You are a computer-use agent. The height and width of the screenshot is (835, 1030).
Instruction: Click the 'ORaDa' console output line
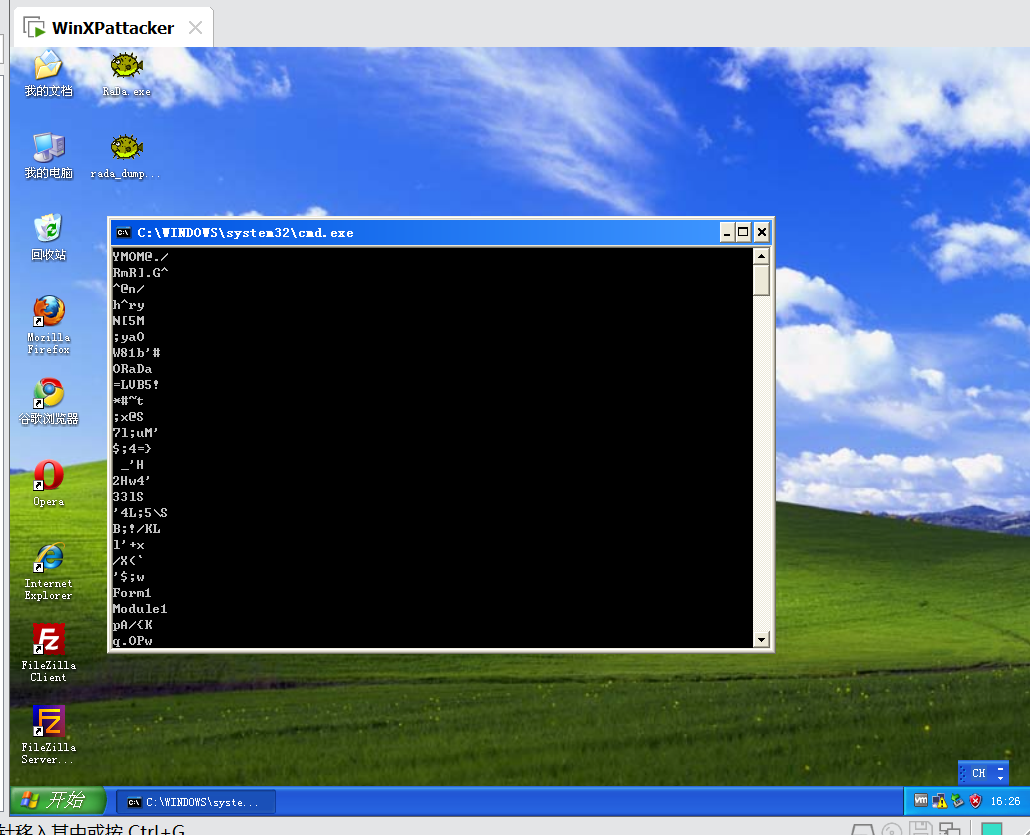[x=132, y=369]
